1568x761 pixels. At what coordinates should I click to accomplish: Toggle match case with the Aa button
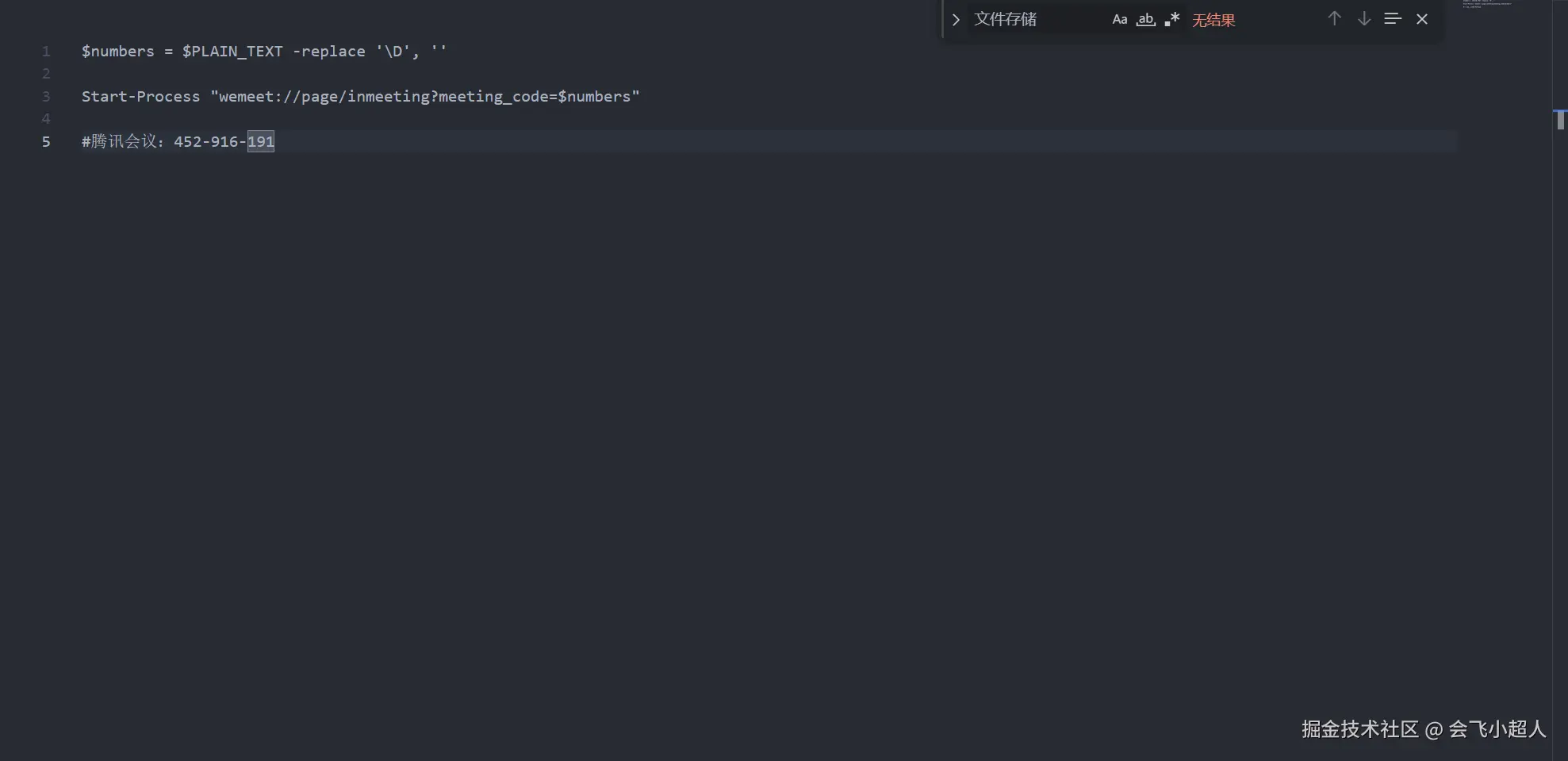click(x=1119, y=19)
